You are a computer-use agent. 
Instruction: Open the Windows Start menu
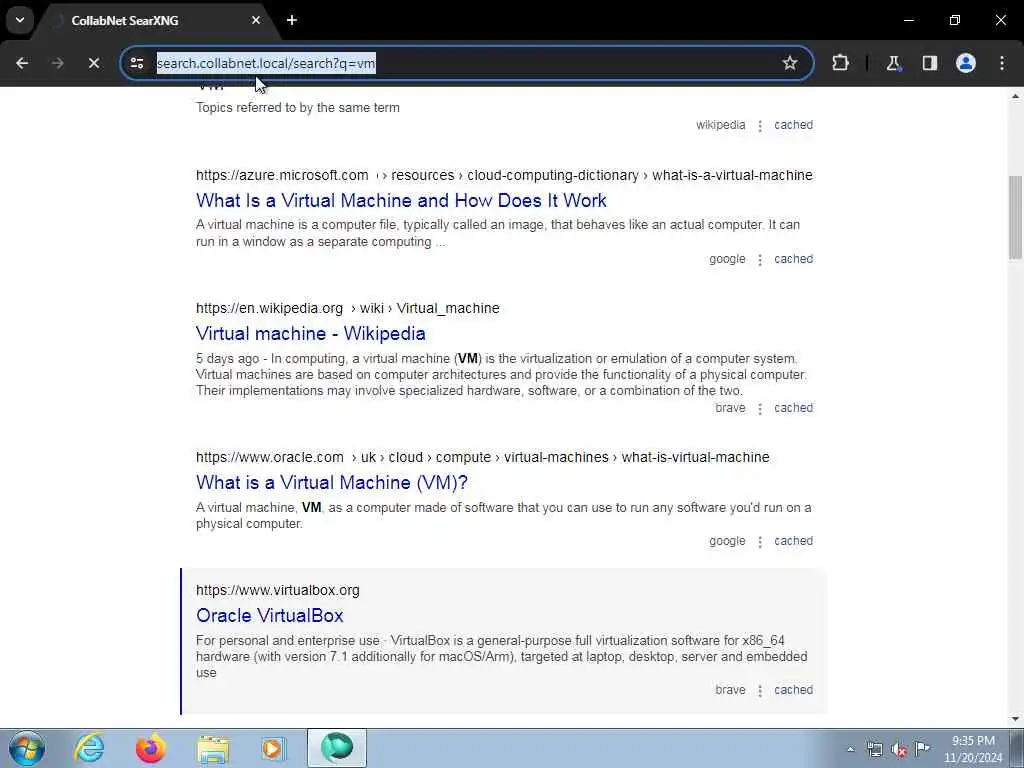point(27,748)
